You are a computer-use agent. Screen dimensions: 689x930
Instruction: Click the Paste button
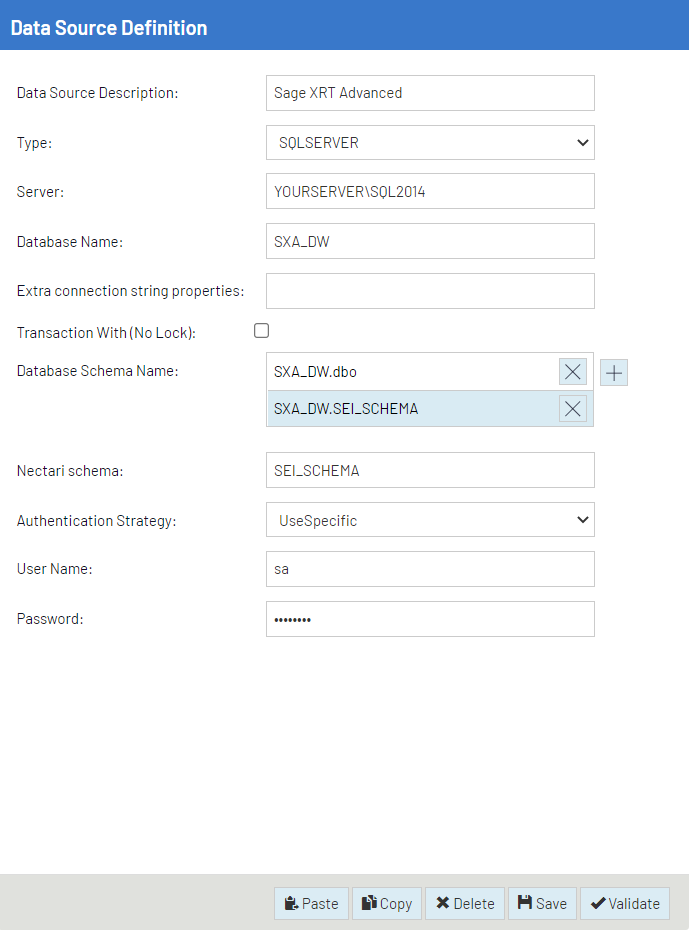pyautogui.click(x=311, y=903)
